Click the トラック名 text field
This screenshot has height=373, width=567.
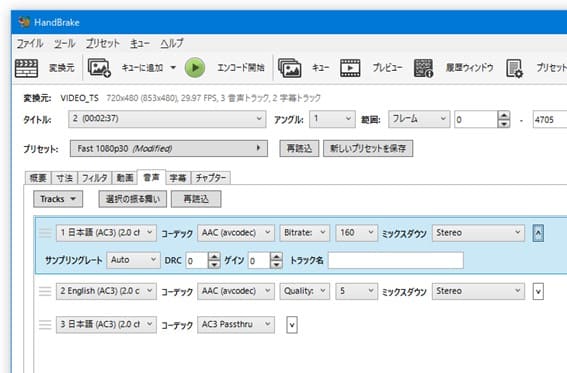(396, 260)
